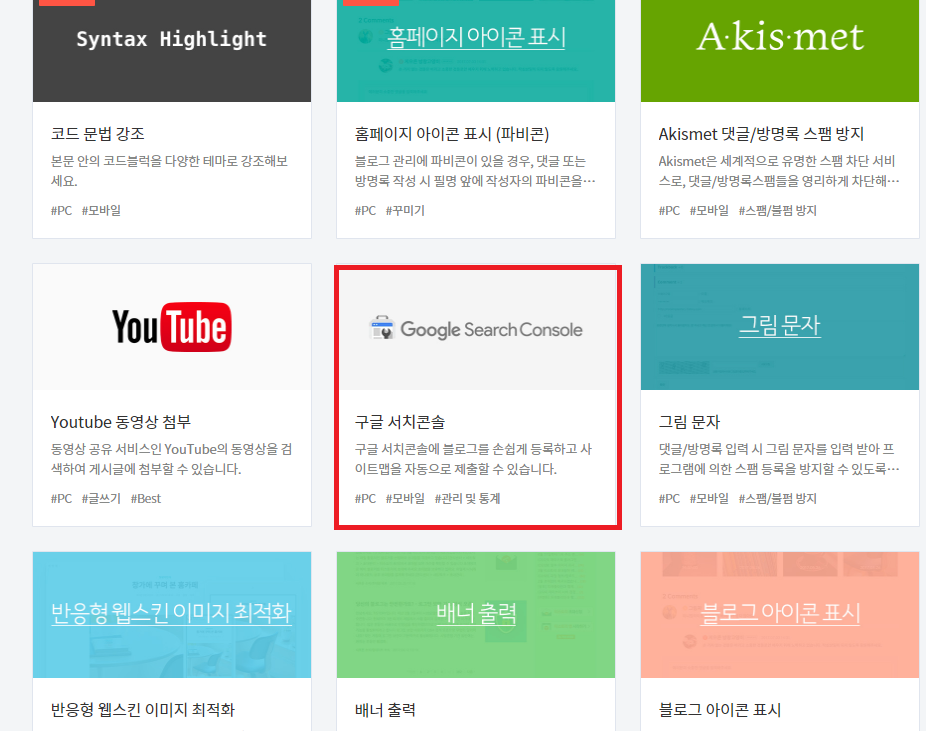Open the 홈페이지 아이콘 표시 teal banner

476,51
